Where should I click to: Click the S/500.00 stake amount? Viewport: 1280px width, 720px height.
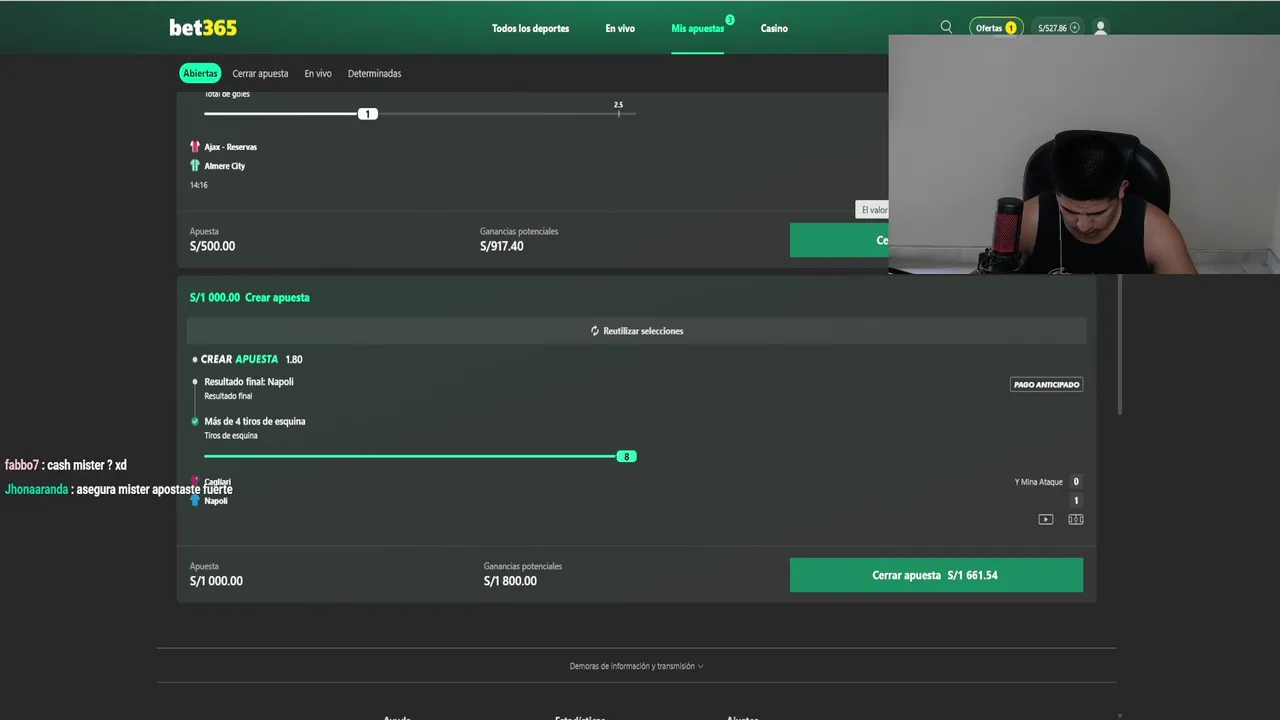[x=212, y=246]
